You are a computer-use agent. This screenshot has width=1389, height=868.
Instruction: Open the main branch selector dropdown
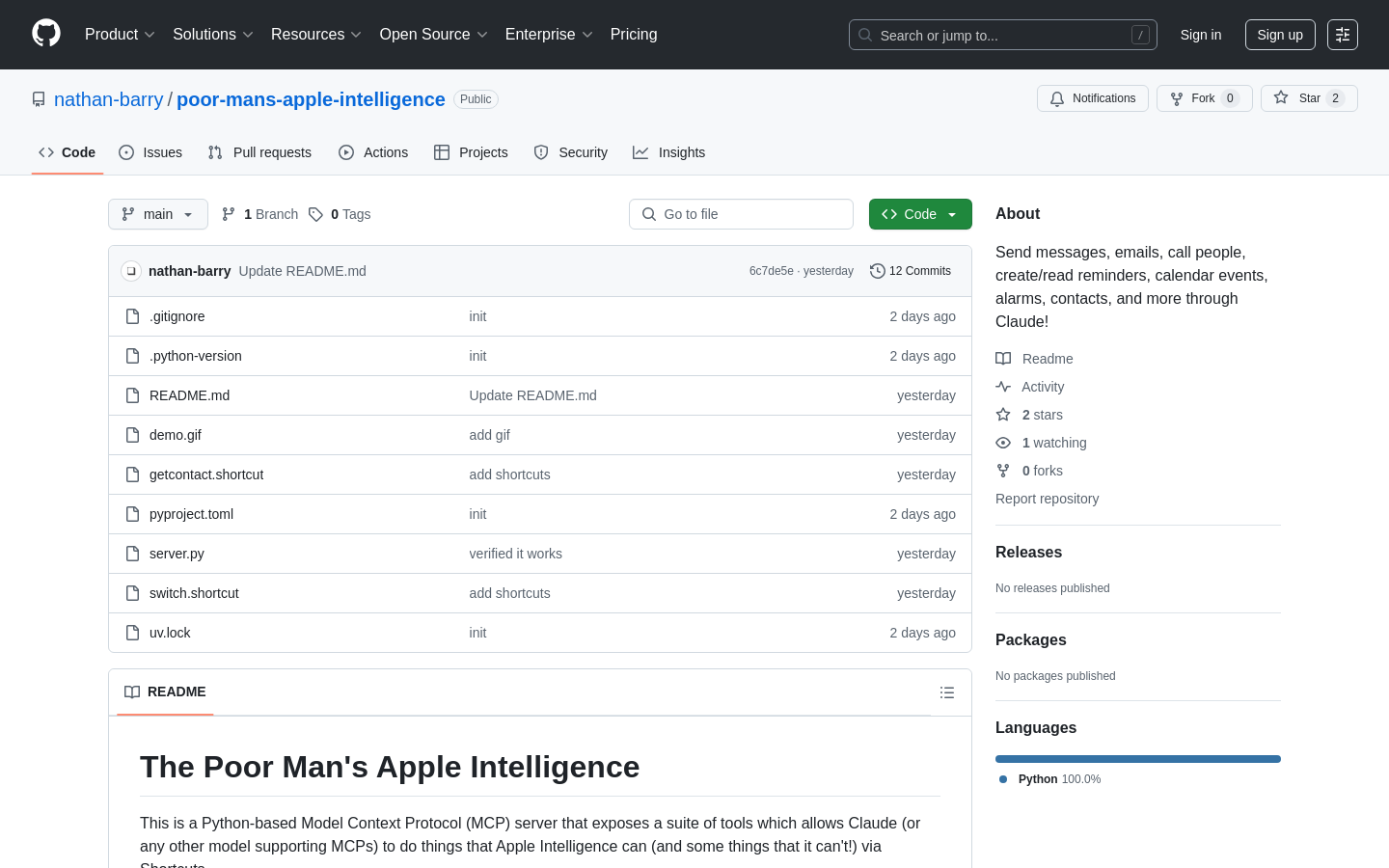[x=158, y=214]
